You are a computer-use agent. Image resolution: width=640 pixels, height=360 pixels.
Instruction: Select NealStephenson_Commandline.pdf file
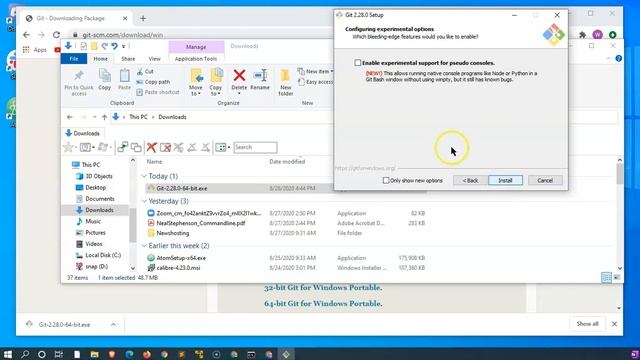click(x=201, y=223)
